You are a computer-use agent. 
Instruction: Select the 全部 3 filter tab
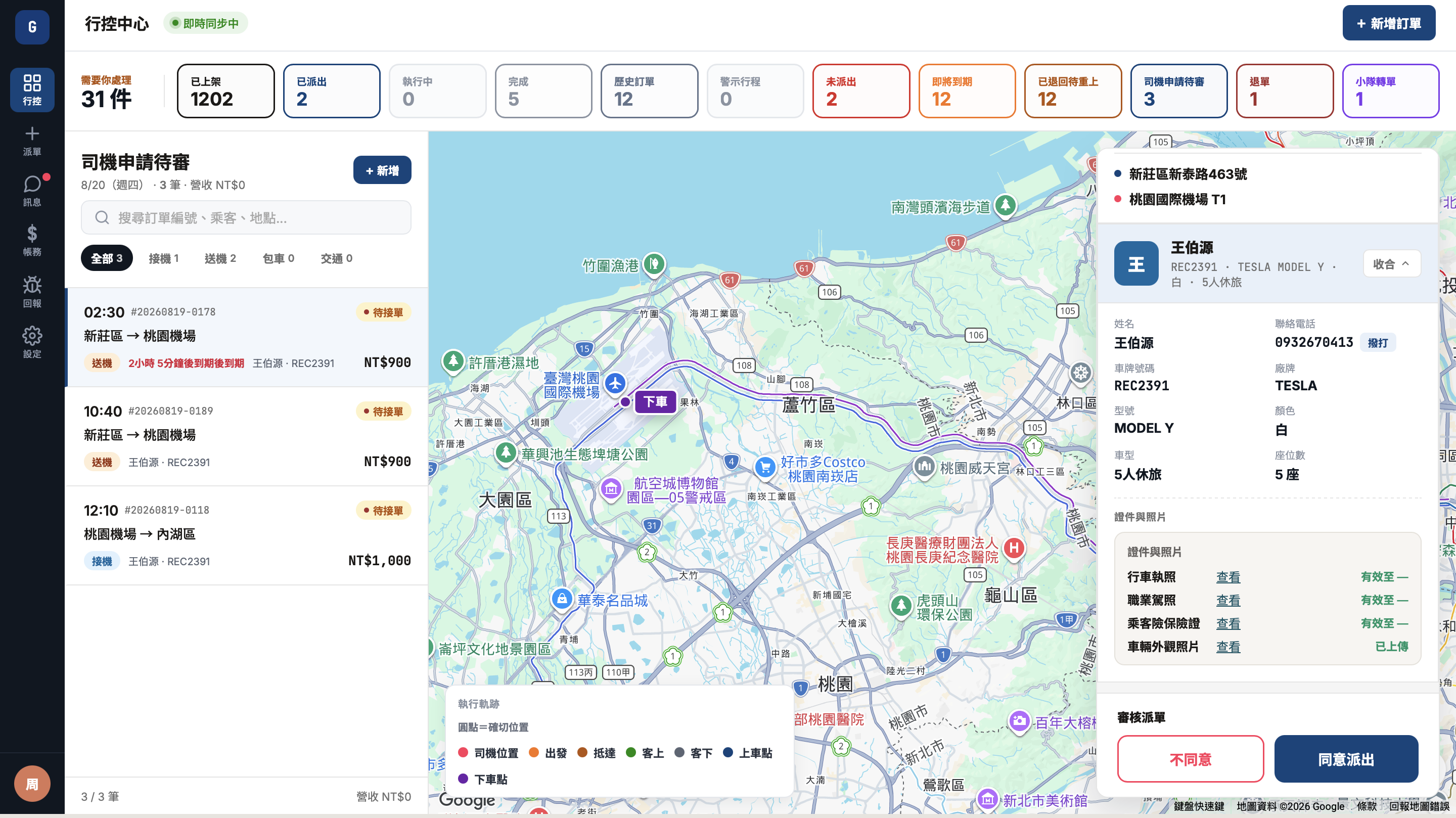107,258
